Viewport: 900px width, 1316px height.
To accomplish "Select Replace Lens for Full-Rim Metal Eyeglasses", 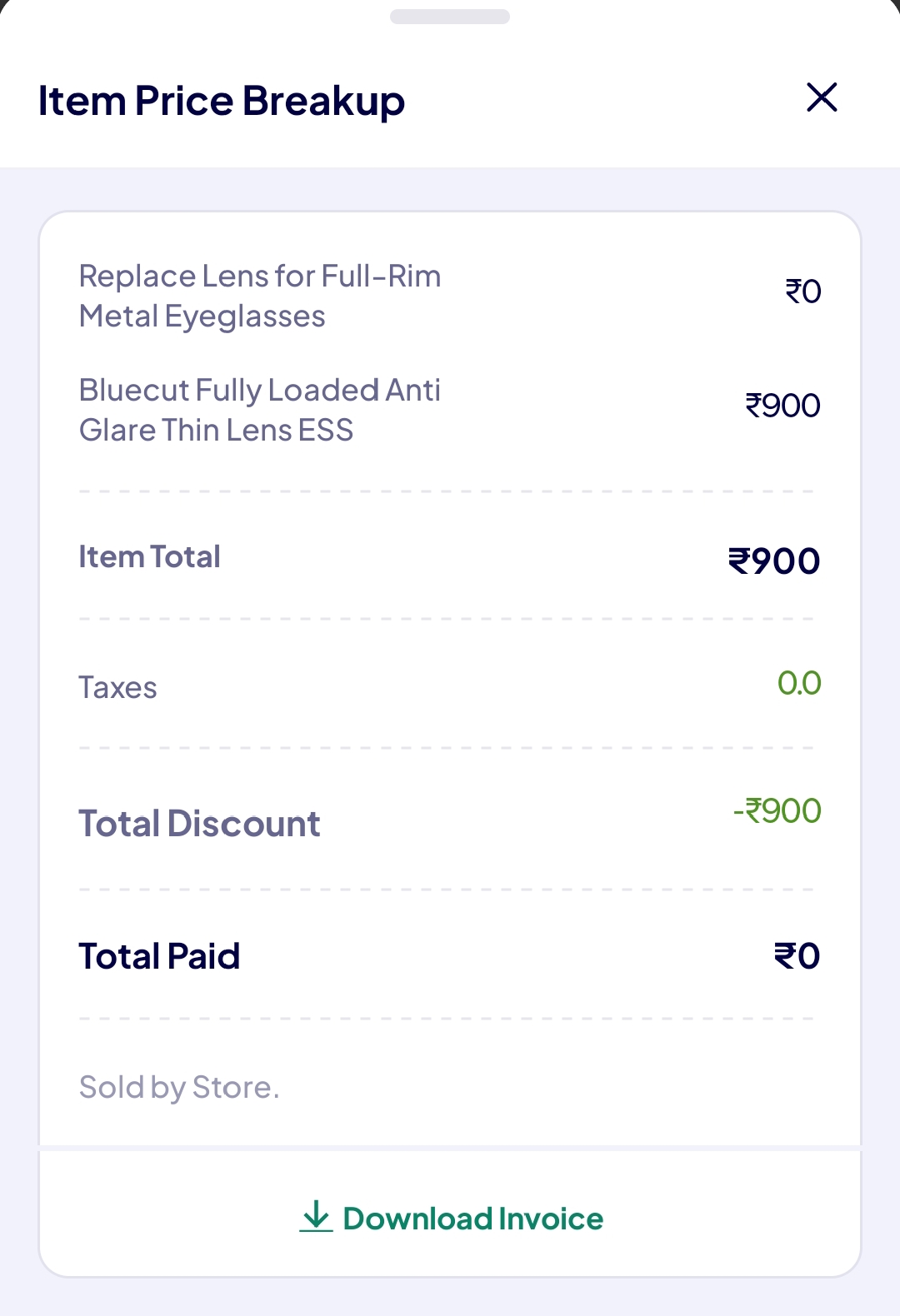I will pyautogui.click(x=259, y=297).
